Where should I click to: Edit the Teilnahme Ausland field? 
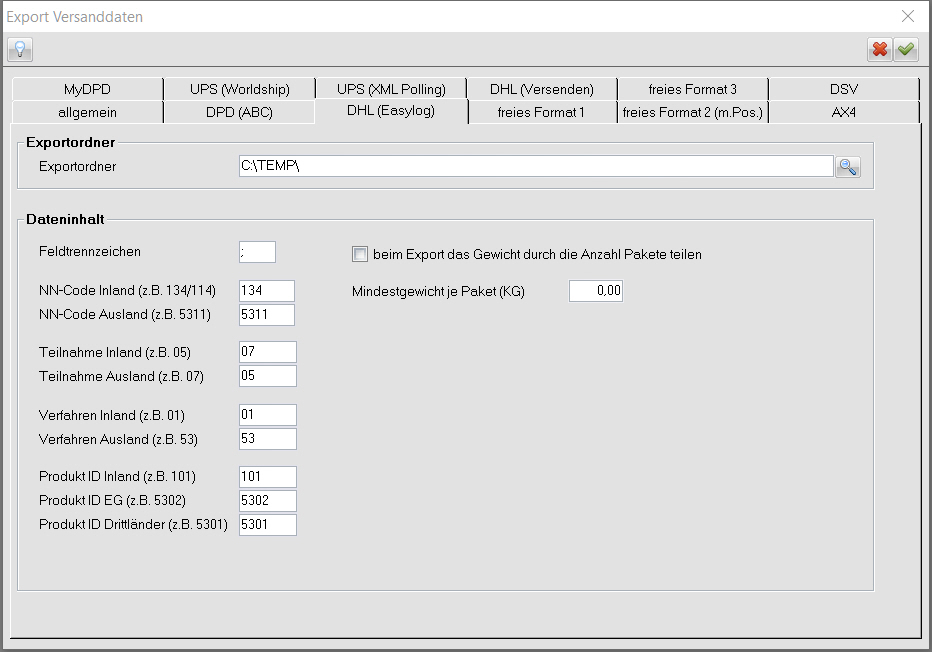pyautogui.click(x=268, y=376)
